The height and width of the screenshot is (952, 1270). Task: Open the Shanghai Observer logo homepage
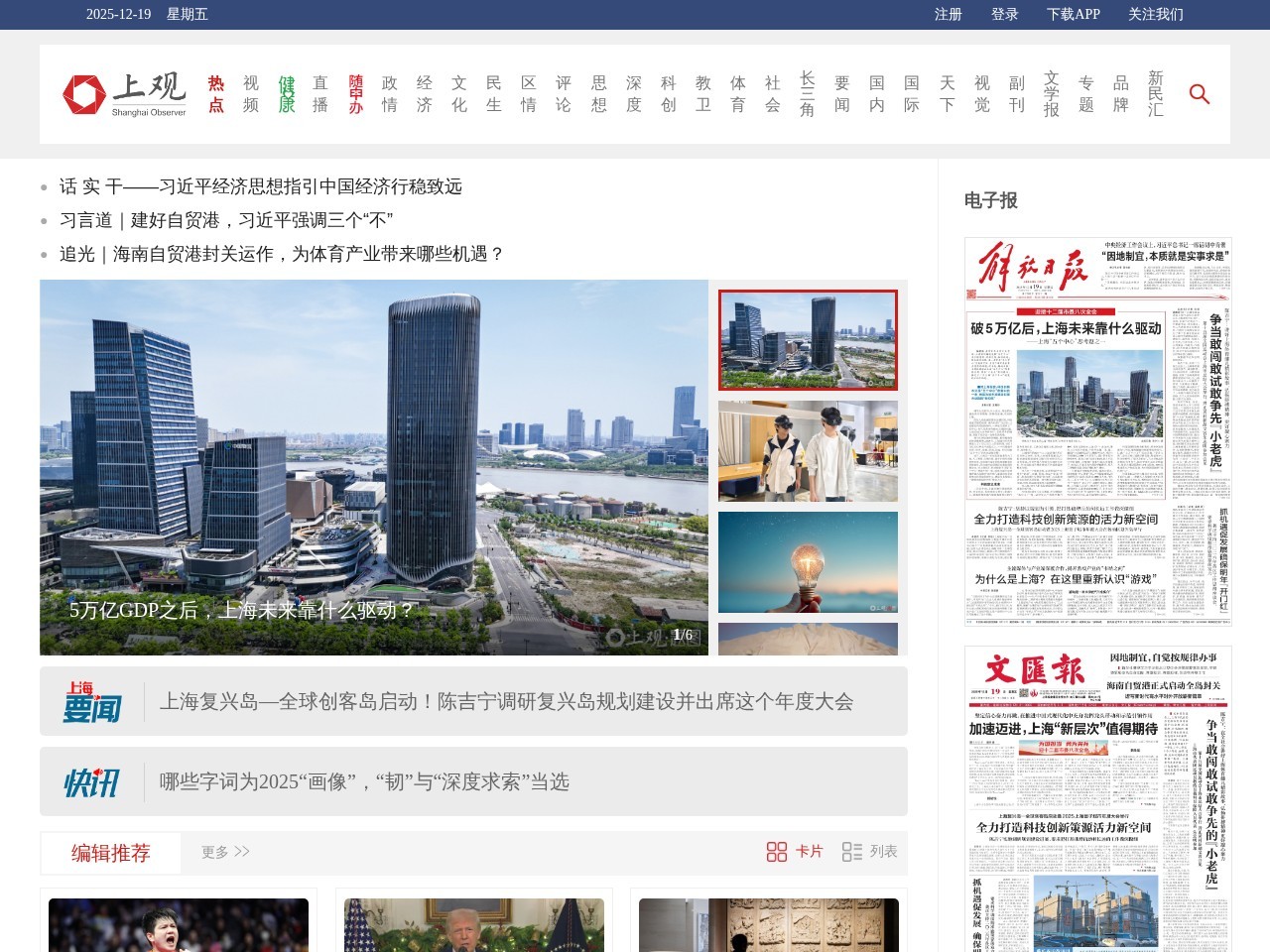[x=124, y=94]
